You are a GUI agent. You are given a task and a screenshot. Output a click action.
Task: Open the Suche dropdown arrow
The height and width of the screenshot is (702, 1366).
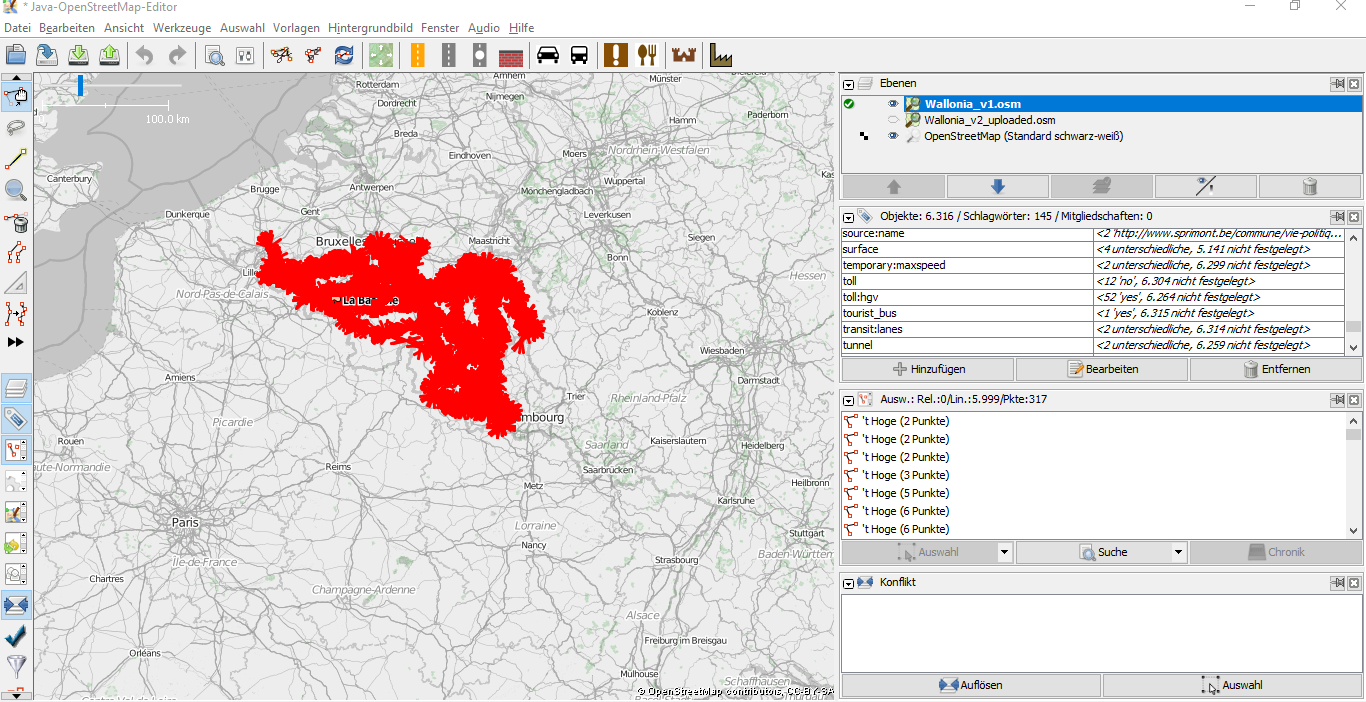click(x=1178, y=552)
